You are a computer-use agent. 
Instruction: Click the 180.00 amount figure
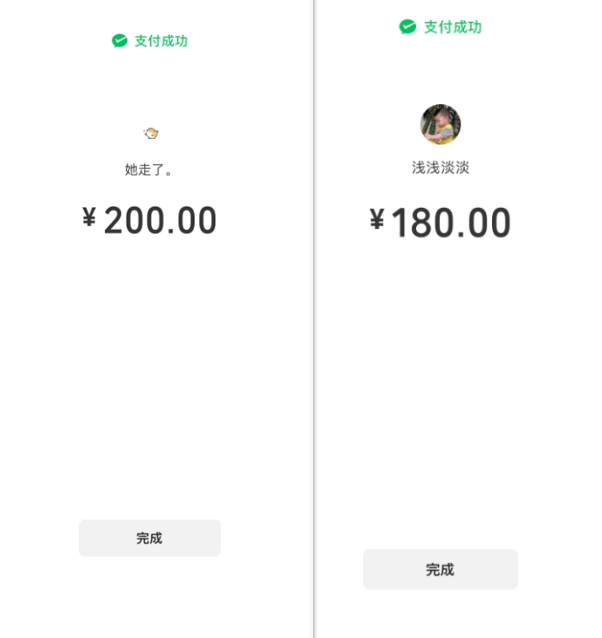[x=451, y=223]
